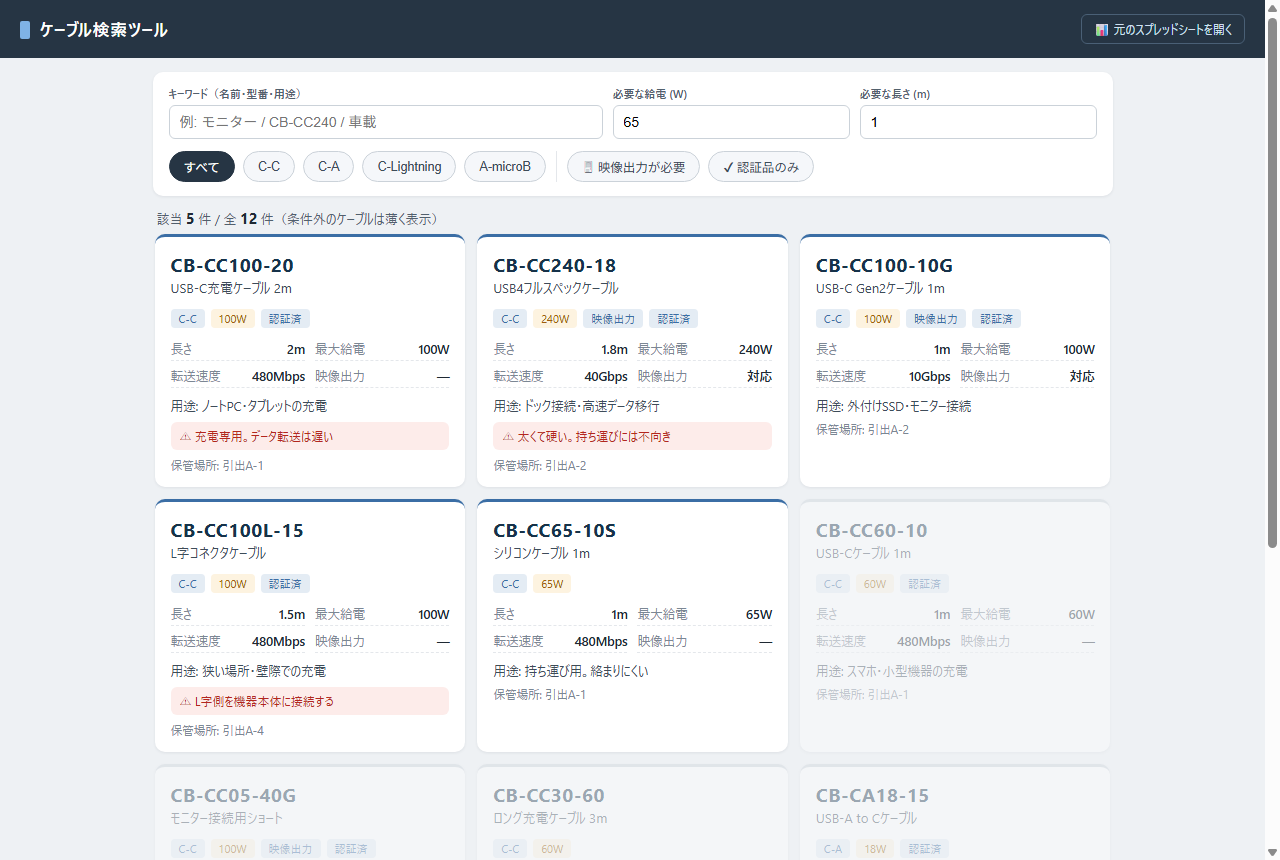Image resolution: width=1280 pixels, height=860 pixels.
Task: Click the dimmed CB-CA18-15 card title
Action: coord(872,796)
